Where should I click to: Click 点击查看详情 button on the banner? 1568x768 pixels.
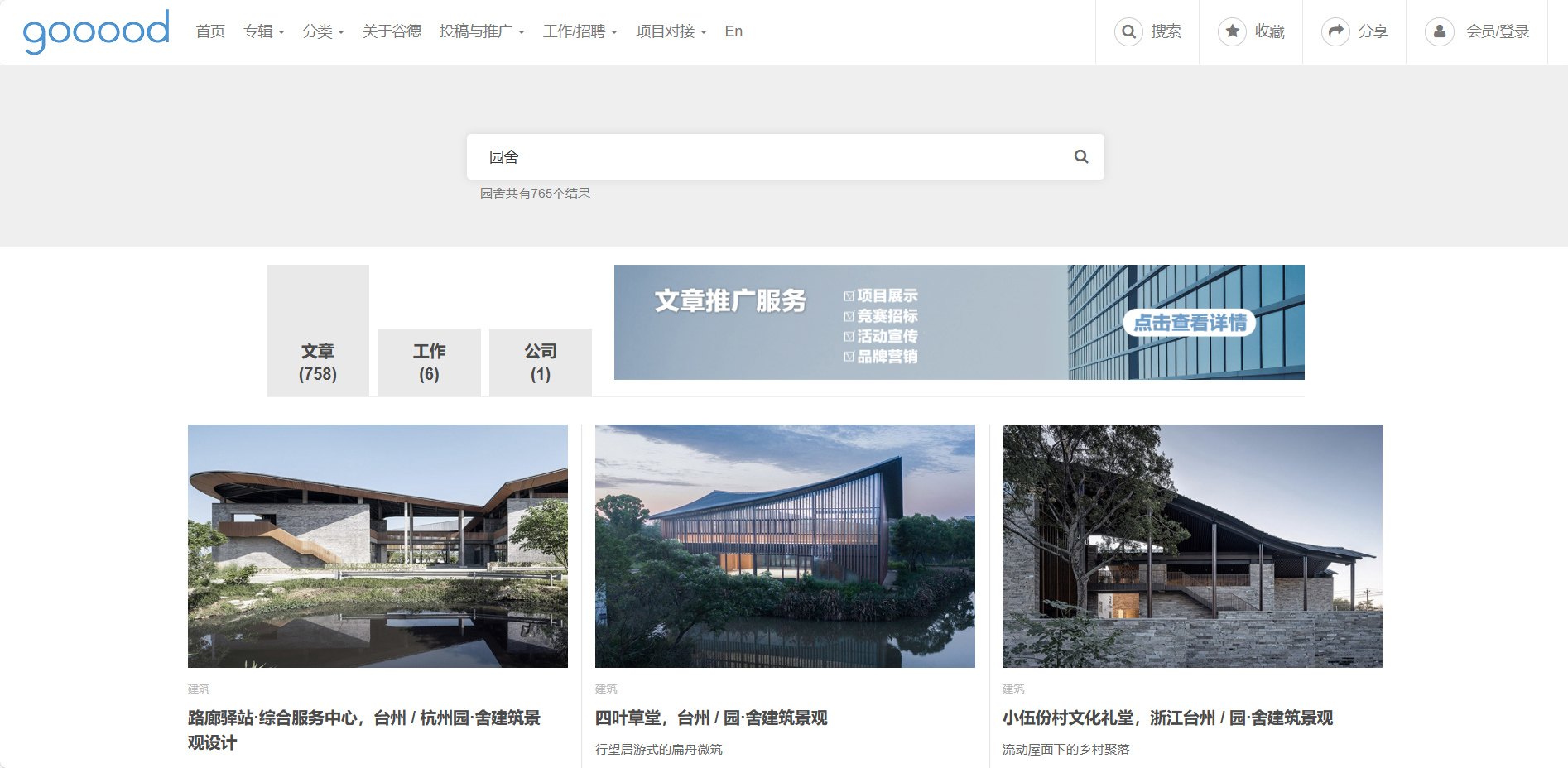[x=1189, y=323]
